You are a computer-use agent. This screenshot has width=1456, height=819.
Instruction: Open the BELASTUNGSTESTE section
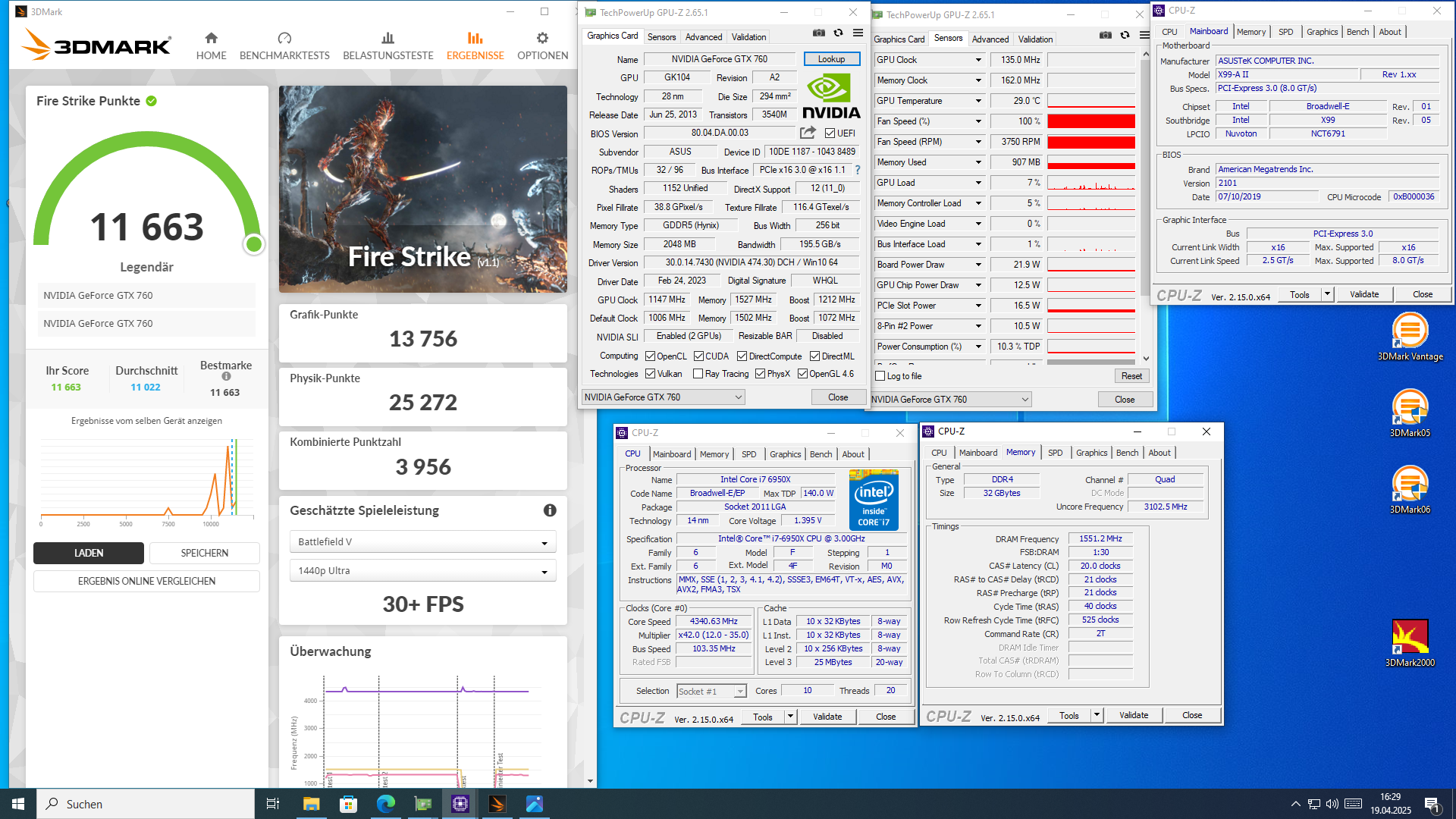pyautogui.click(x=388, y=46)
